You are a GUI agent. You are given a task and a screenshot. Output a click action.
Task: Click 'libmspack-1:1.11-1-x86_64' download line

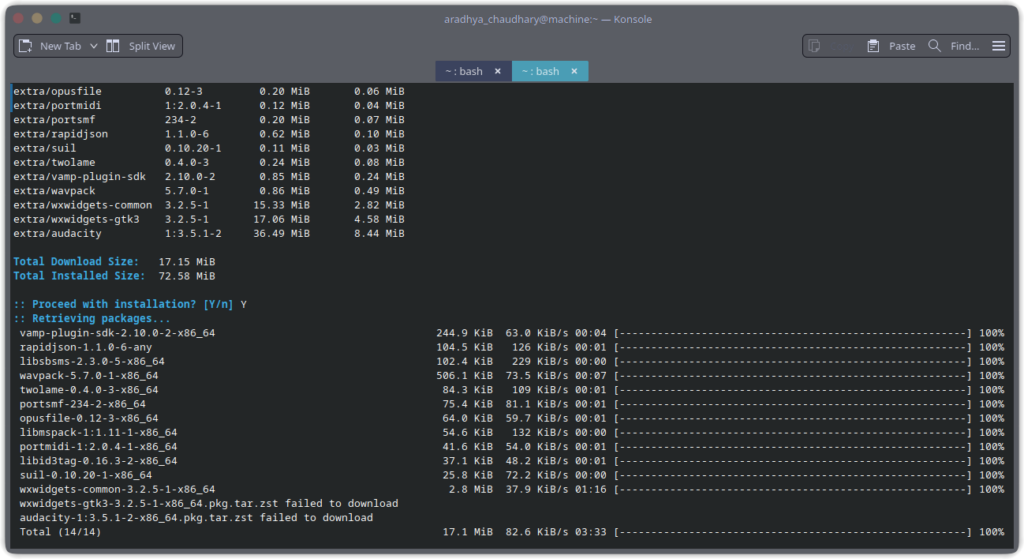[x=511, y=433]
